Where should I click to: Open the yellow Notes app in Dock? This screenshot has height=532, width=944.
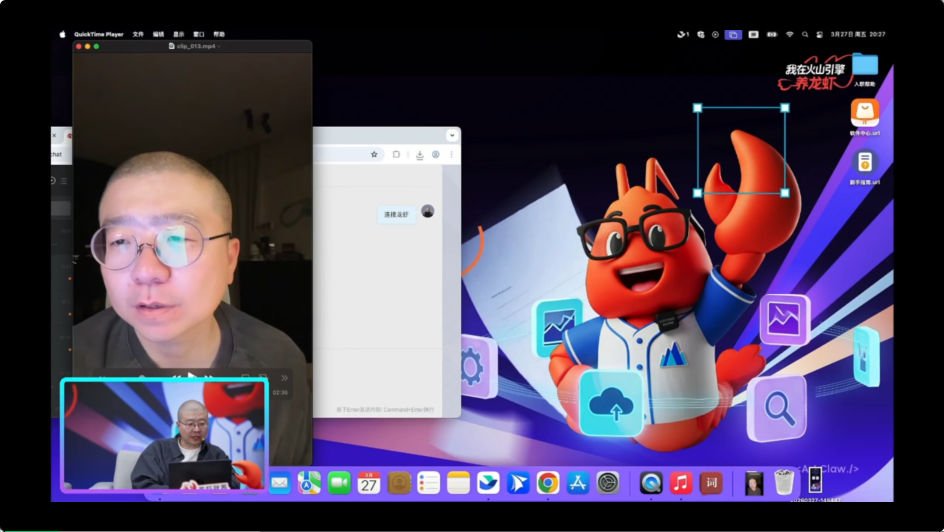click(x=458, y=483)
